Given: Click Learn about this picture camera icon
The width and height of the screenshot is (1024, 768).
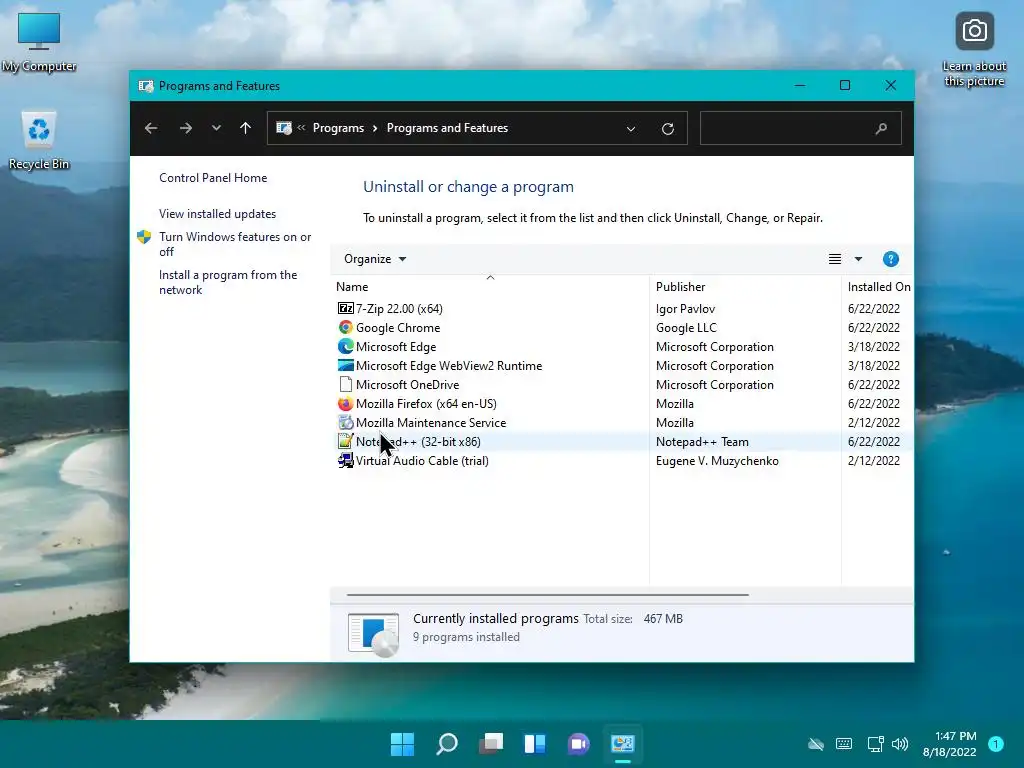Looking at the screenshot, I should tap(974, 31).
